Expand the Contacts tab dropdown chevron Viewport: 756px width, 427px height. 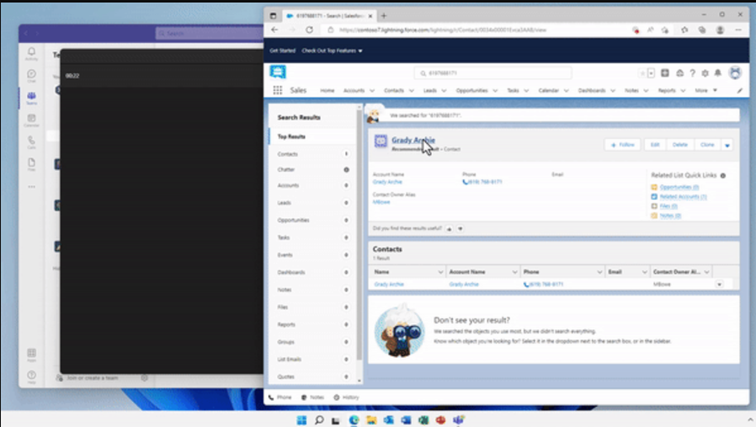pos(411,91)
